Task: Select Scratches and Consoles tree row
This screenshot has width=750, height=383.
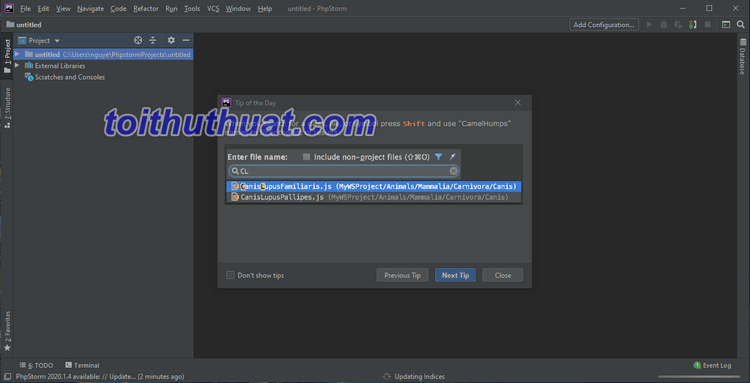Action: click(103, 77)
